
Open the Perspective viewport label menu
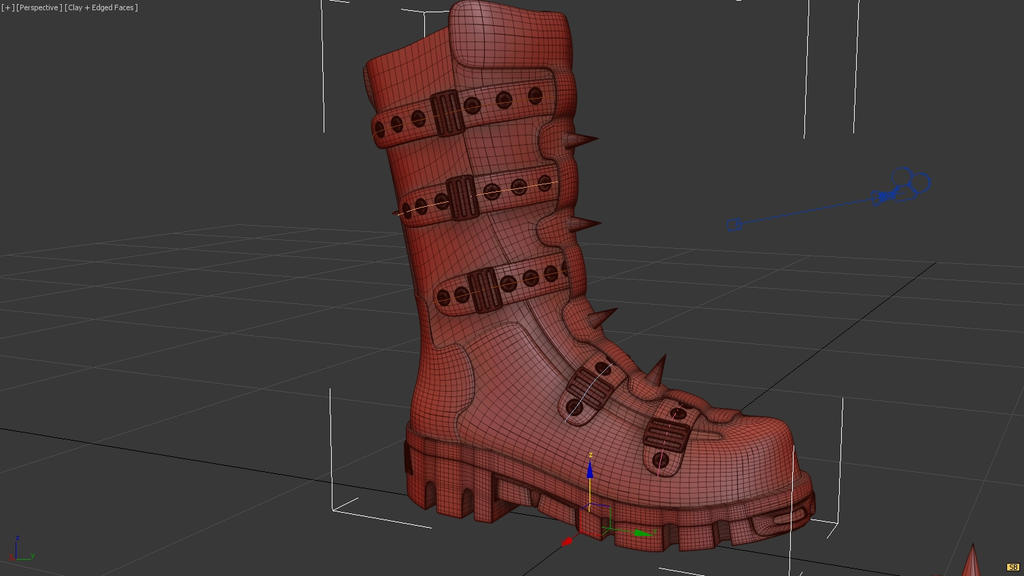39,8
